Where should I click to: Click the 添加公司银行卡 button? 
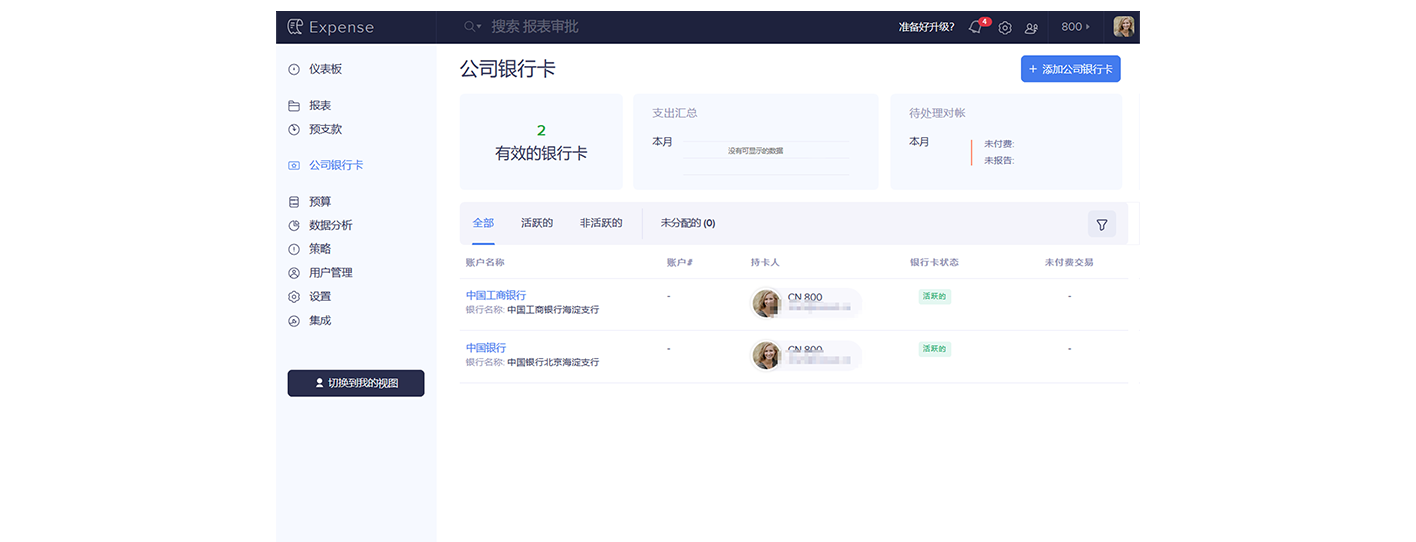coord(1070,69)
